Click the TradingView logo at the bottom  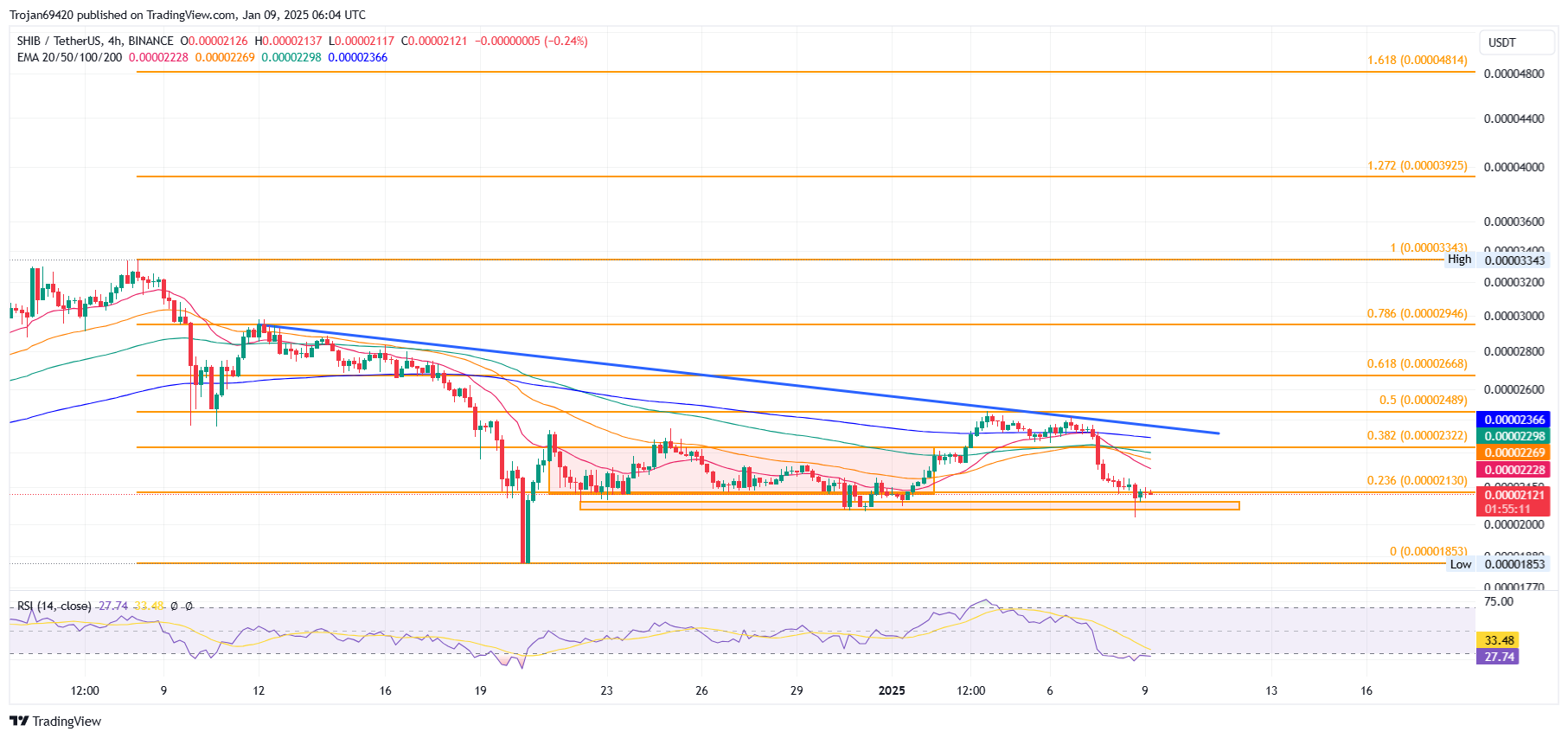55,721
